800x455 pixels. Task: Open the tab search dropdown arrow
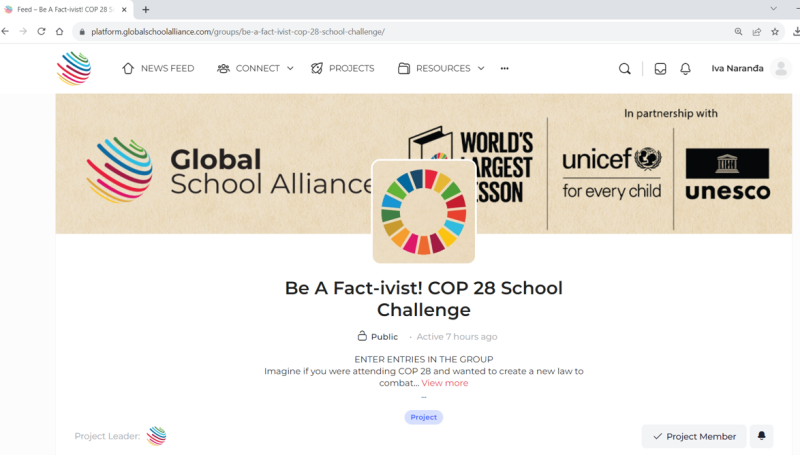(x=773, y=9)
